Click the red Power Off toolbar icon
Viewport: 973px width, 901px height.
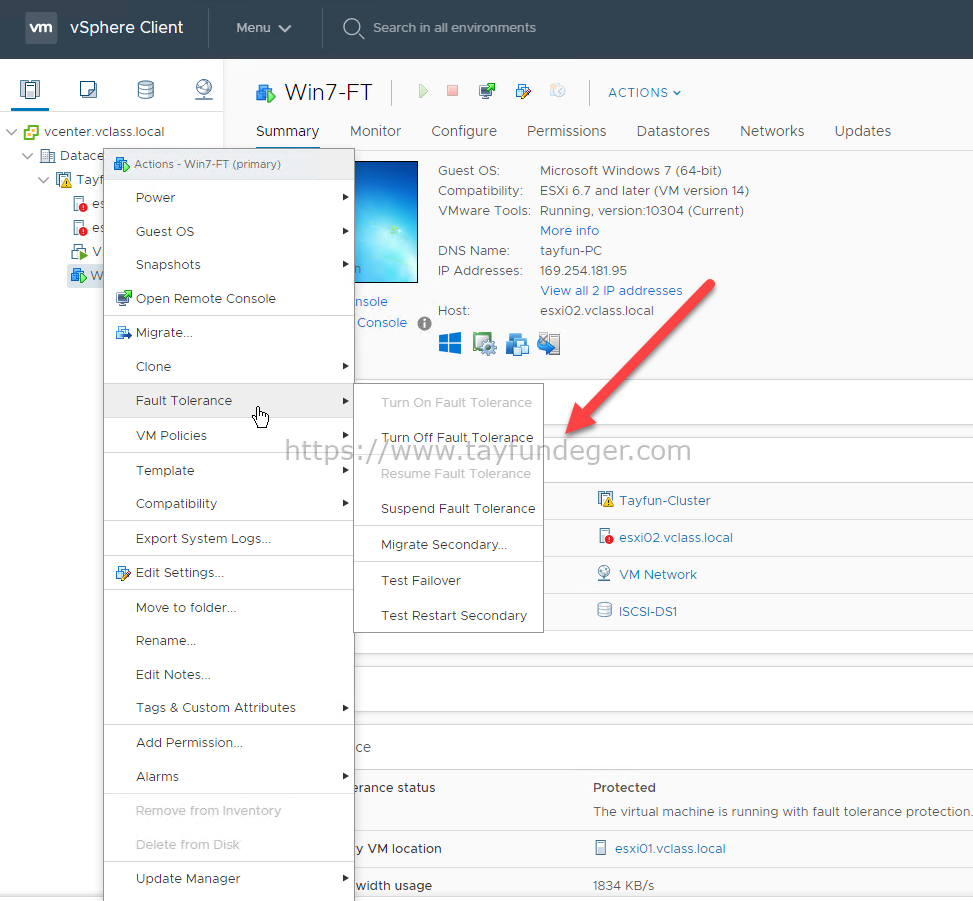pos(452,91)
